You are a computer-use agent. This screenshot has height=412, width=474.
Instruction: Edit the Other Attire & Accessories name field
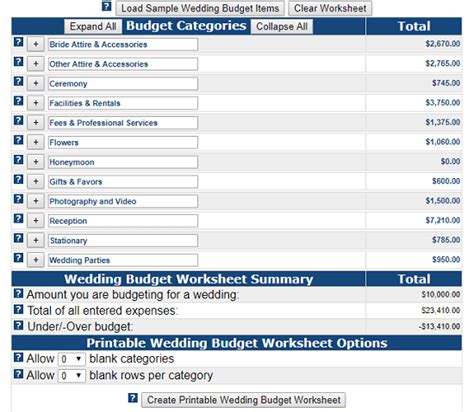coord(123,64)
